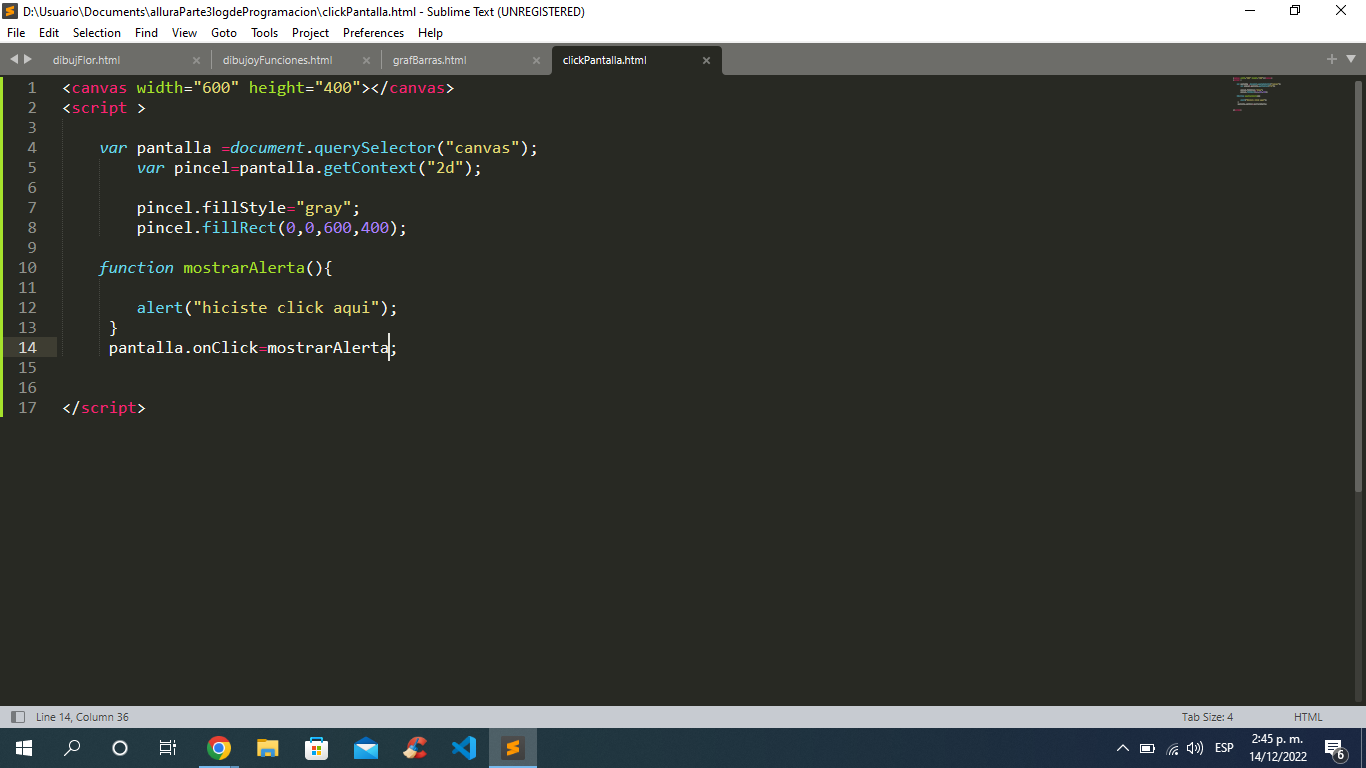Click the ESP language indicator

(1224, 748)
